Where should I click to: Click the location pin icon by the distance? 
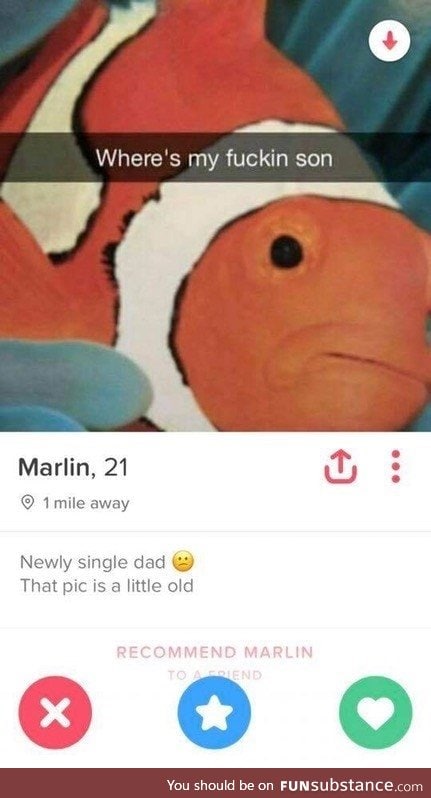click(x=27, y=503)
